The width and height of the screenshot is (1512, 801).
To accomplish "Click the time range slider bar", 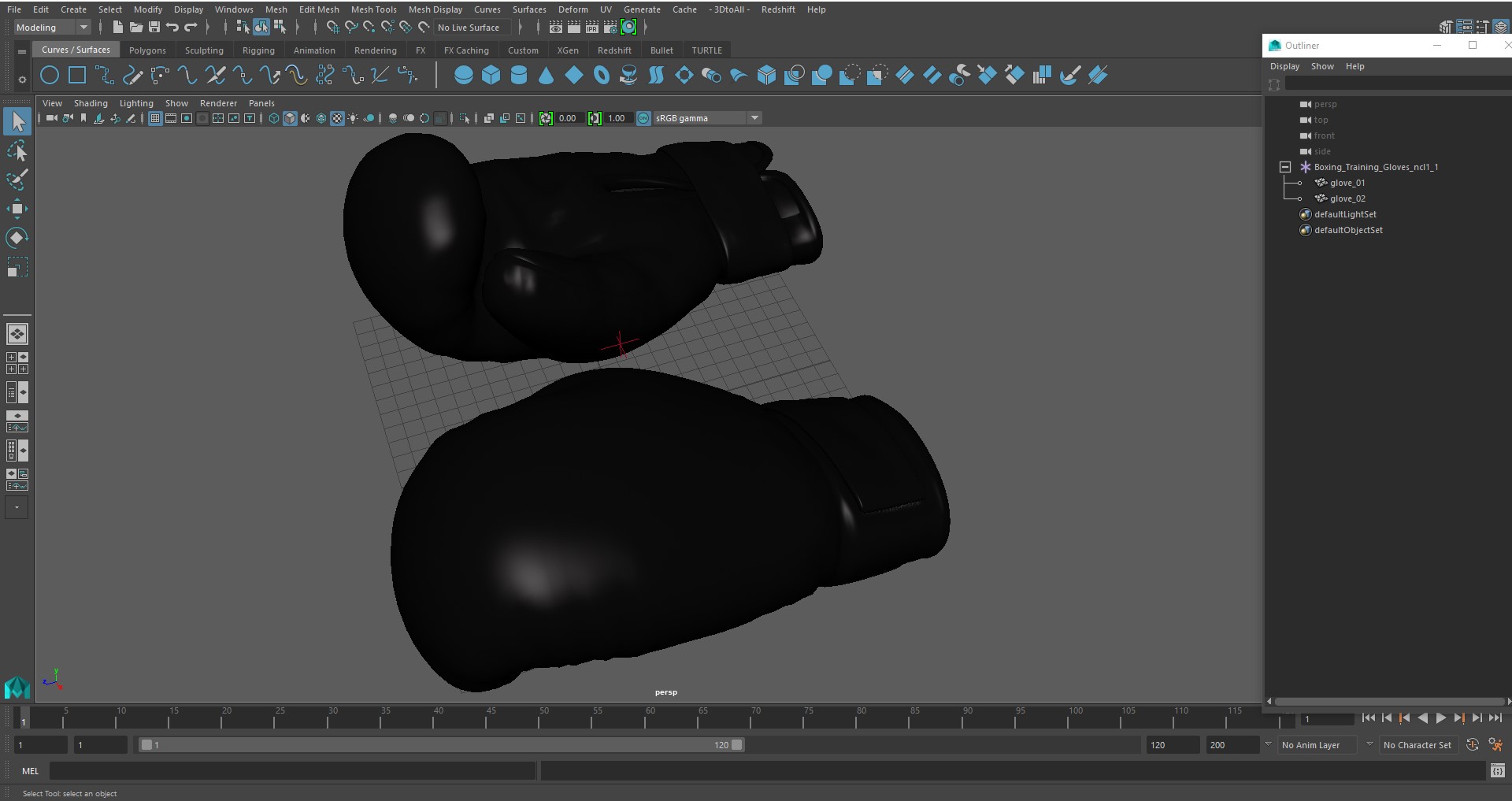I will point(441,744).
